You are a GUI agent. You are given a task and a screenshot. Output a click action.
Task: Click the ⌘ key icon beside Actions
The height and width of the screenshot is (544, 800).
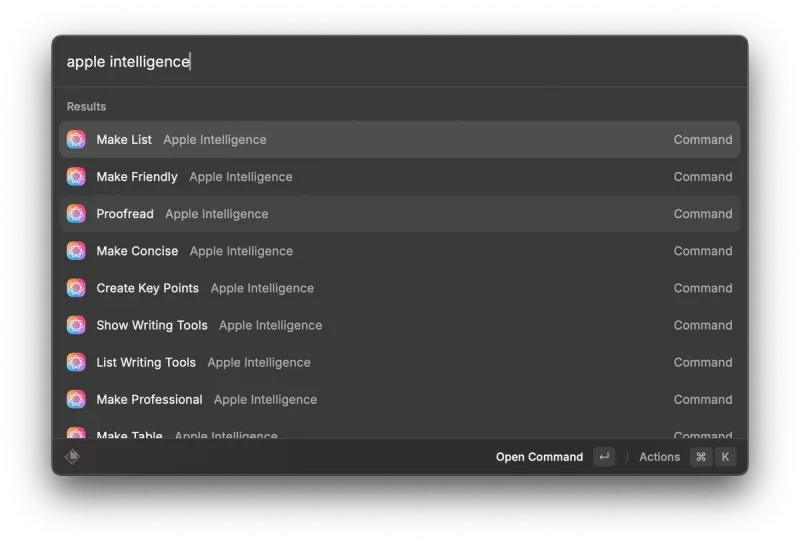click(x=701, y=457)
